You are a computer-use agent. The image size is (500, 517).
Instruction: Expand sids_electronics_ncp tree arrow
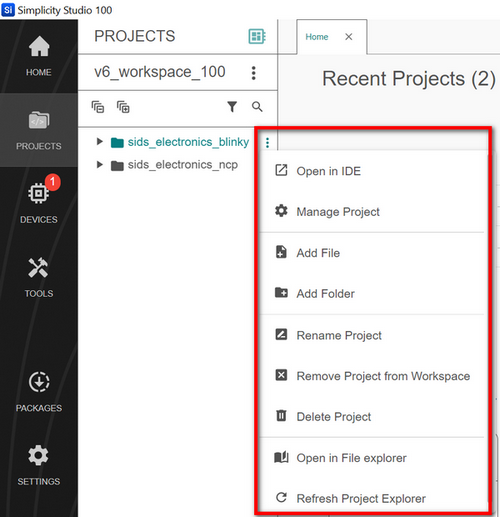99,164
